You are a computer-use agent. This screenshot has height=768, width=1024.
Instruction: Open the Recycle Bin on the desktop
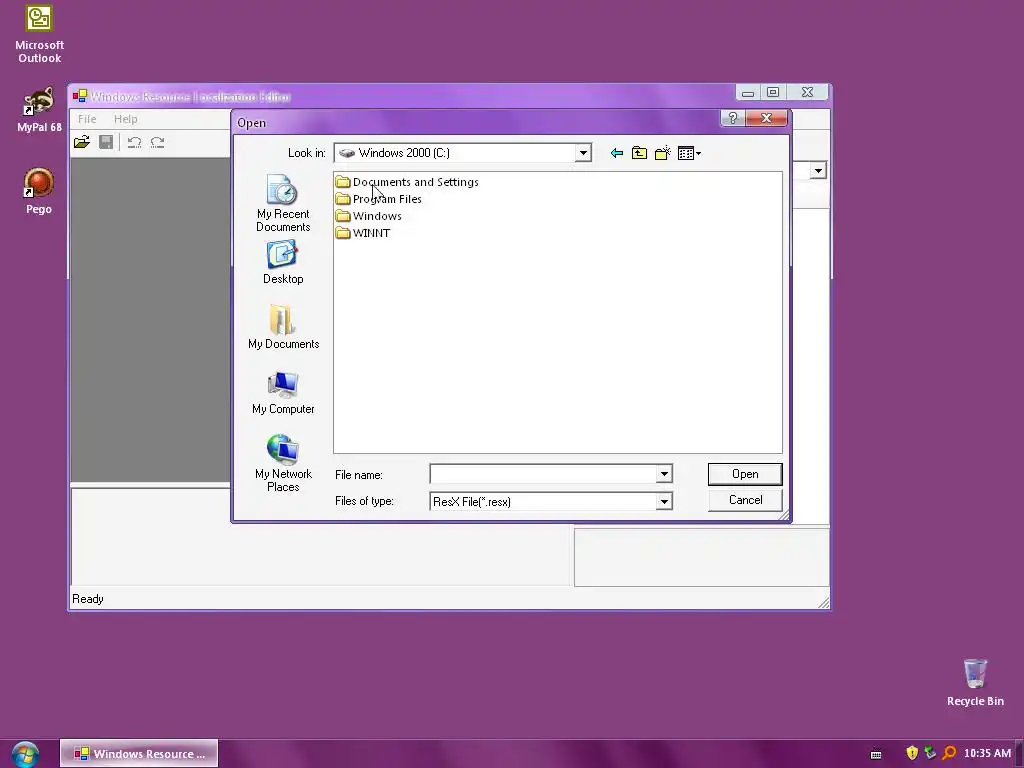tap(975, 682)
